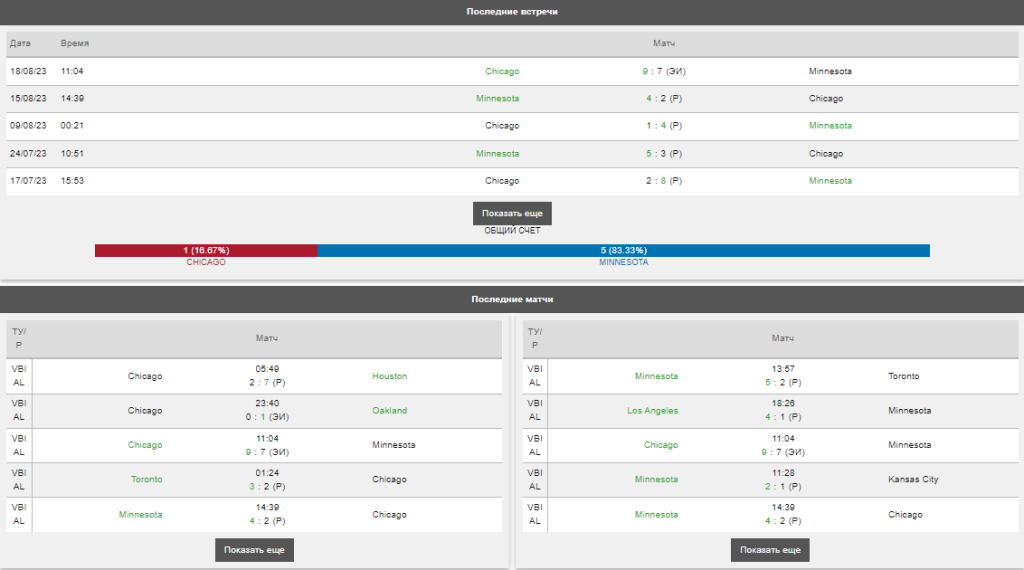Viewport: 1024px width, 570px height.
Task: Expand head-to-head list with Показать еще
Action: tap(512, 214)
